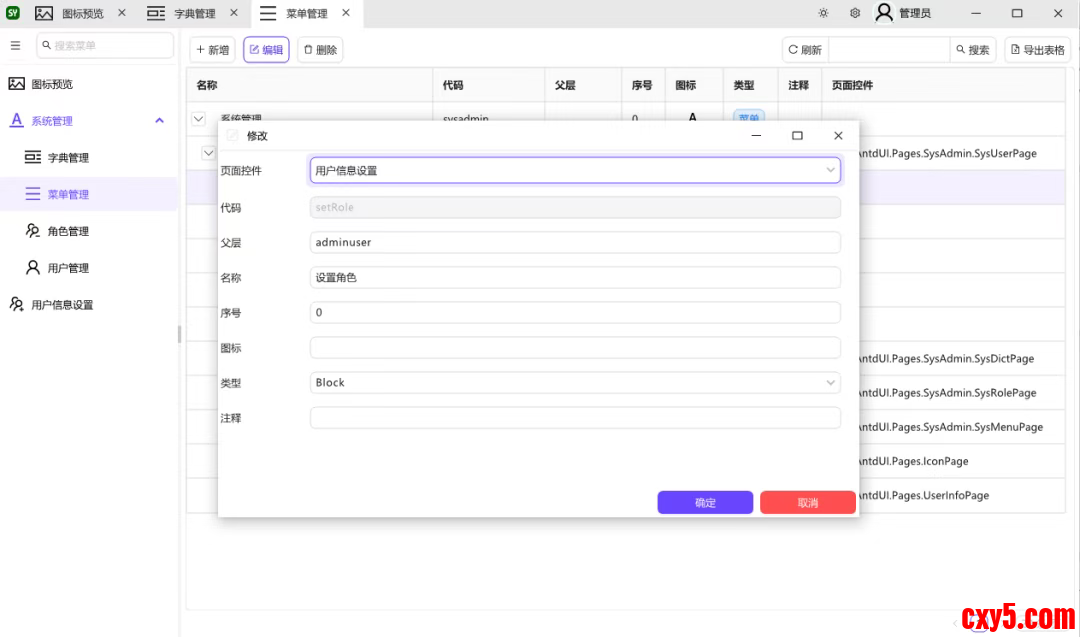Confirm the dialog with 确定

[705, 502]
